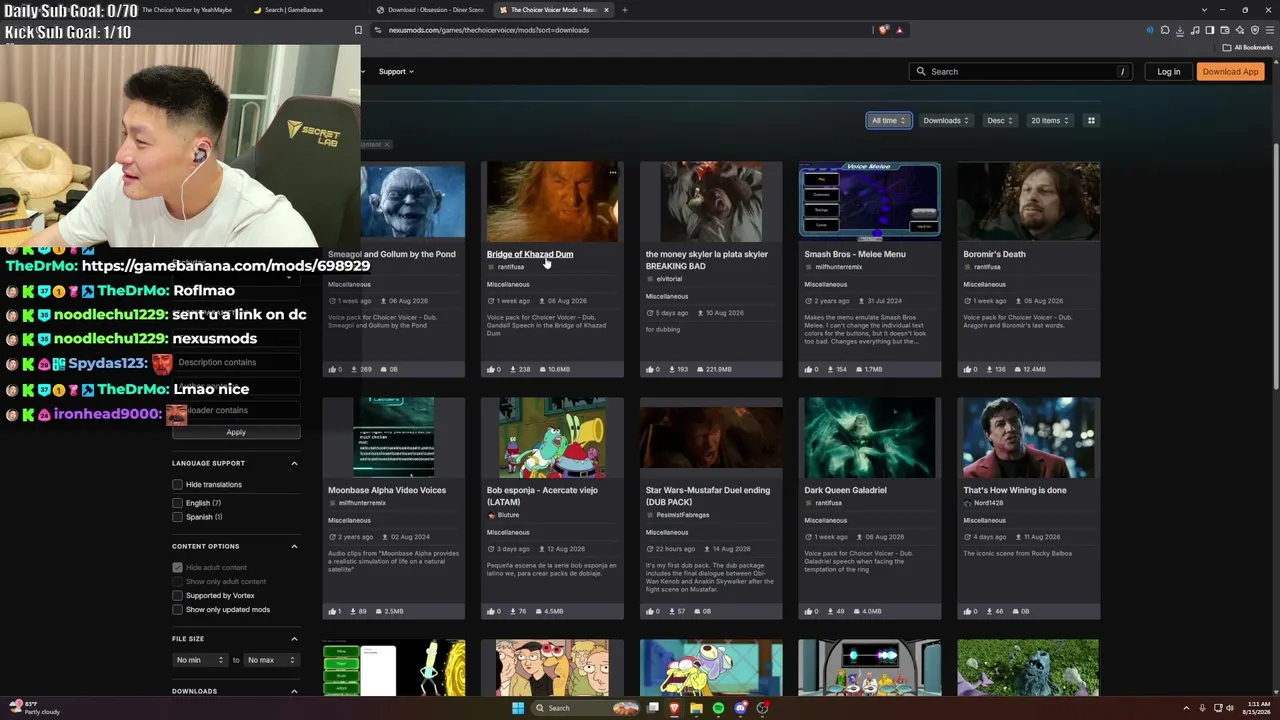Open the All Bookmarks folder

coord(1248,47)
